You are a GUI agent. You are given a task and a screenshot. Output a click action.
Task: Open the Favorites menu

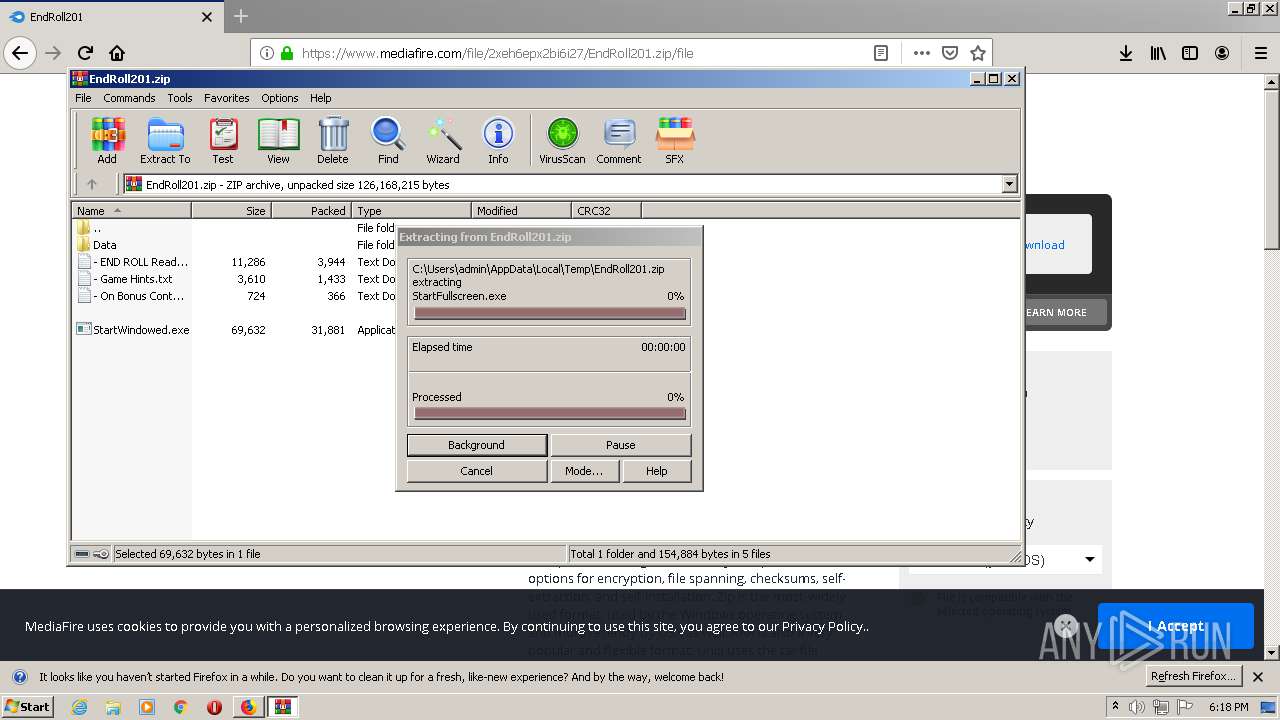click(x=227, y=98)
